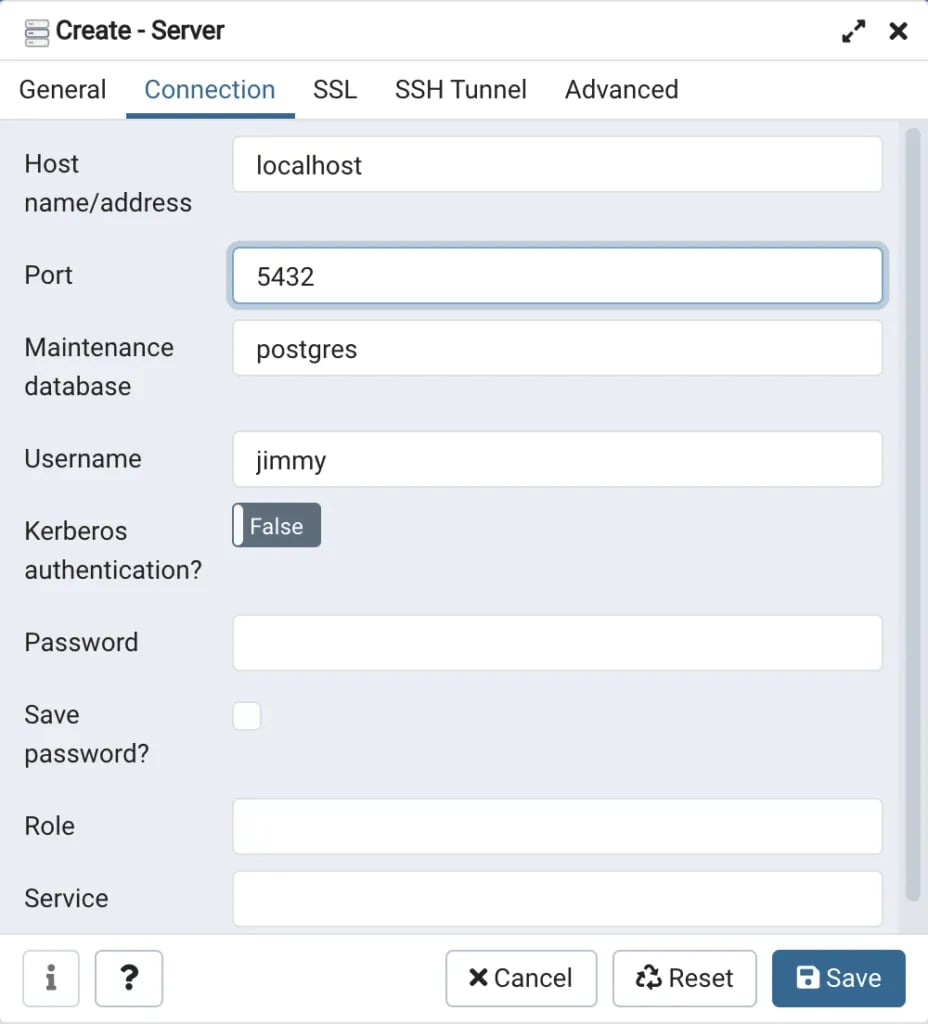Click the "Host name/address" label
Viewport: 928px width, 1024px height.
pyautogui.click(x=108, y=183)
